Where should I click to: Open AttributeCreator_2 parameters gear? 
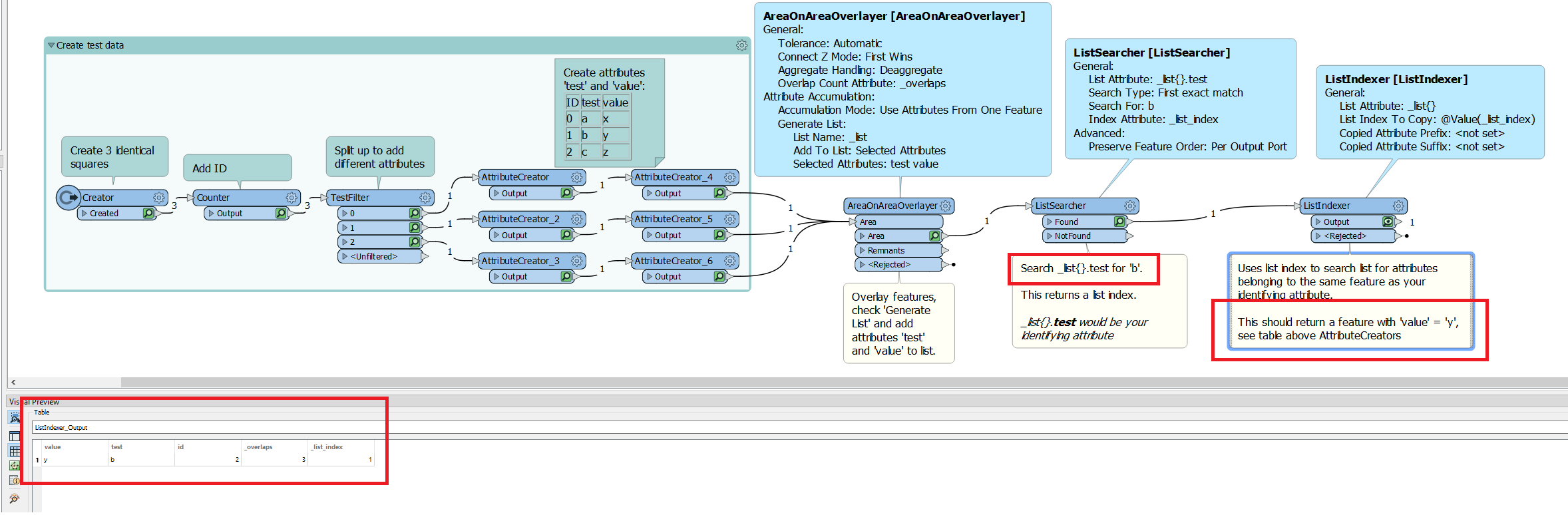pyautogui.click(x=576, y=219)
